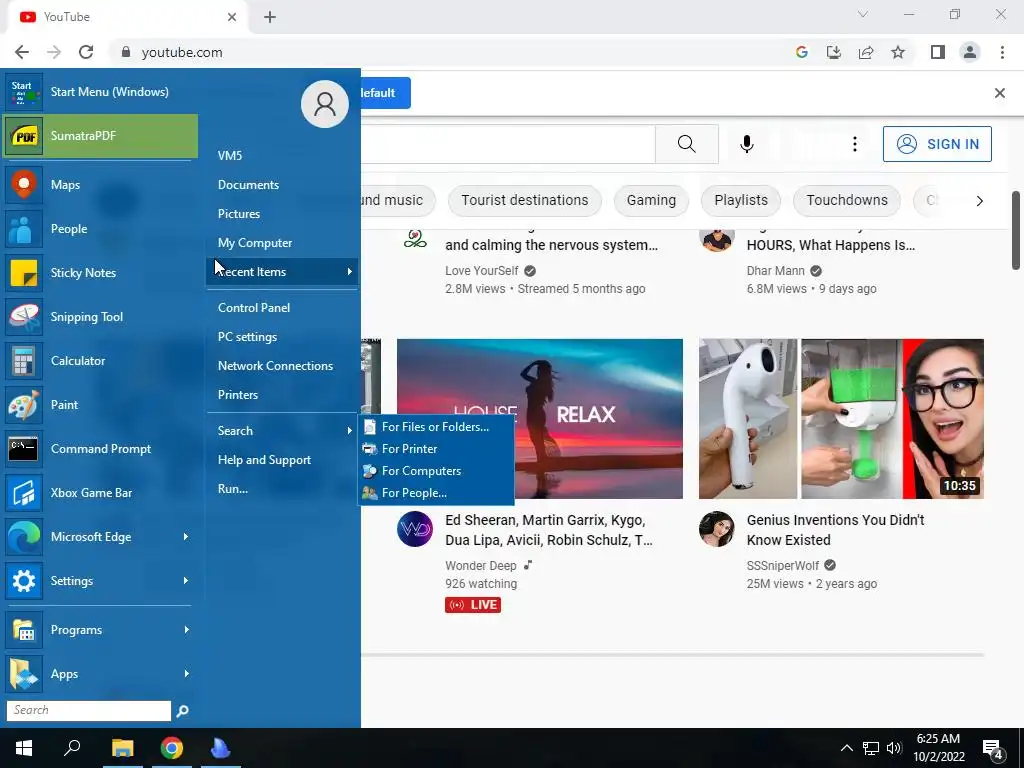Launch Xbox Game Bar icon
1024x768 pixels.
pos(24,493)
